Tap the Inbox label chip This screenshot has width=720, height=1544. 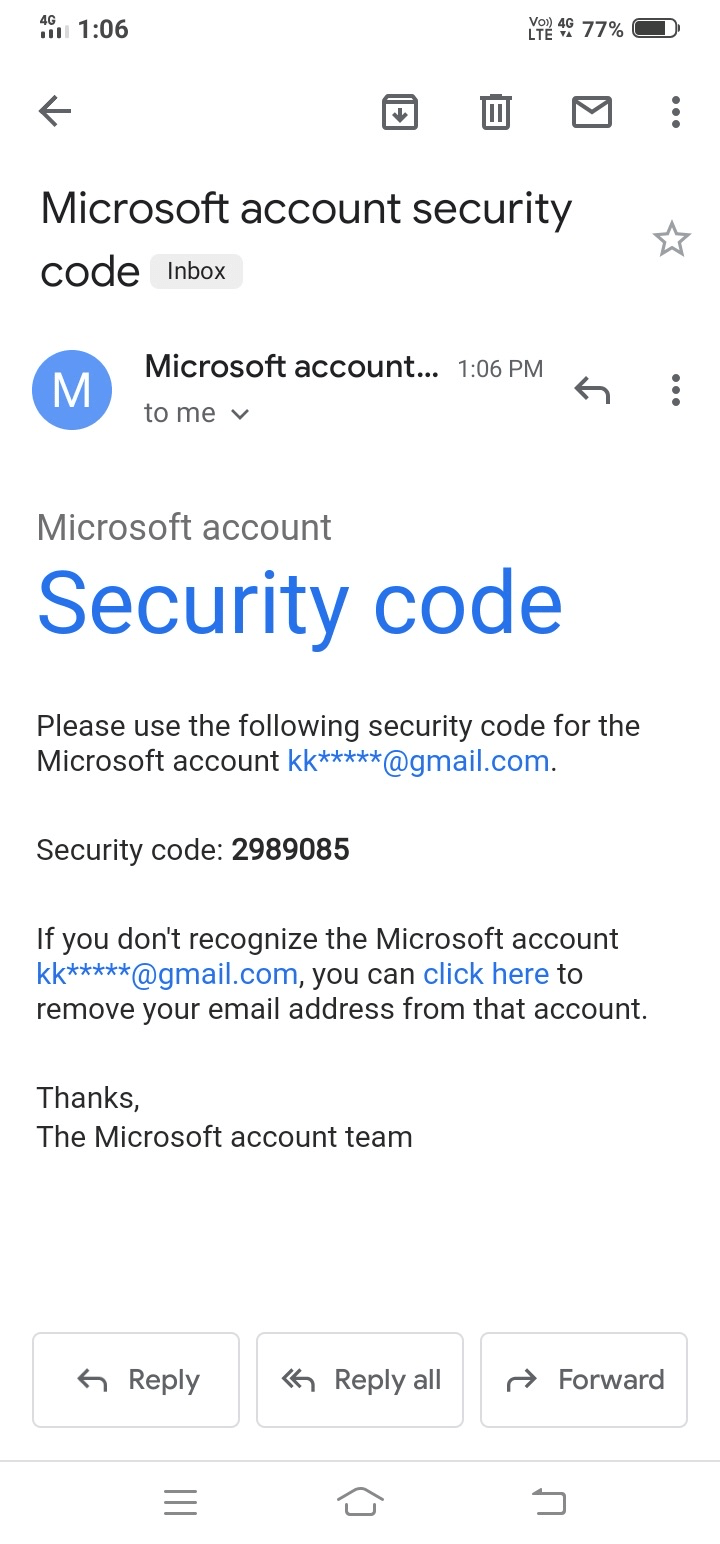196,271
